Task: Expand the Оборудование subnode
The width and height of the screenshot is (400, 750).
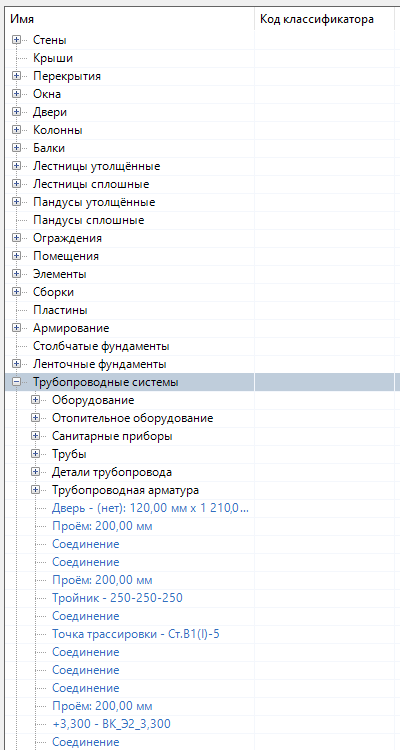Action: tap(35, 400)
